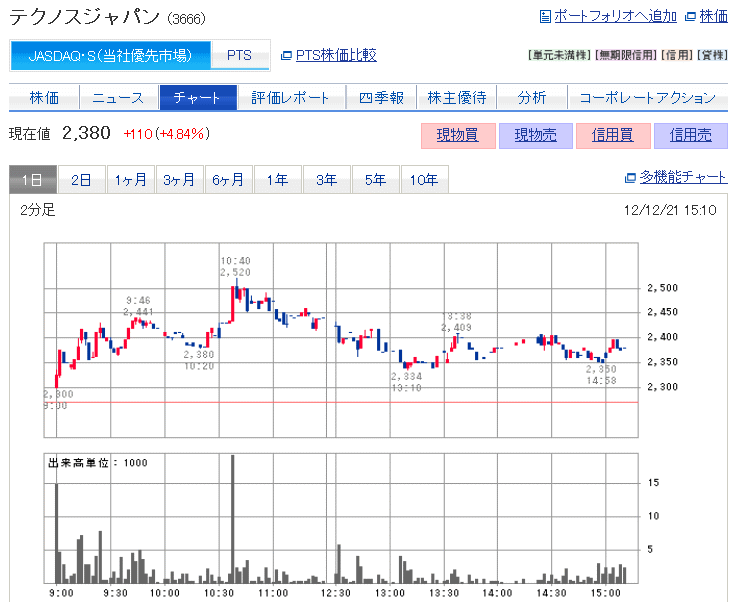734x602 pixels.
Task: Click the popup icon beside top-right 株価 link
Action: (x=690, y=17)
